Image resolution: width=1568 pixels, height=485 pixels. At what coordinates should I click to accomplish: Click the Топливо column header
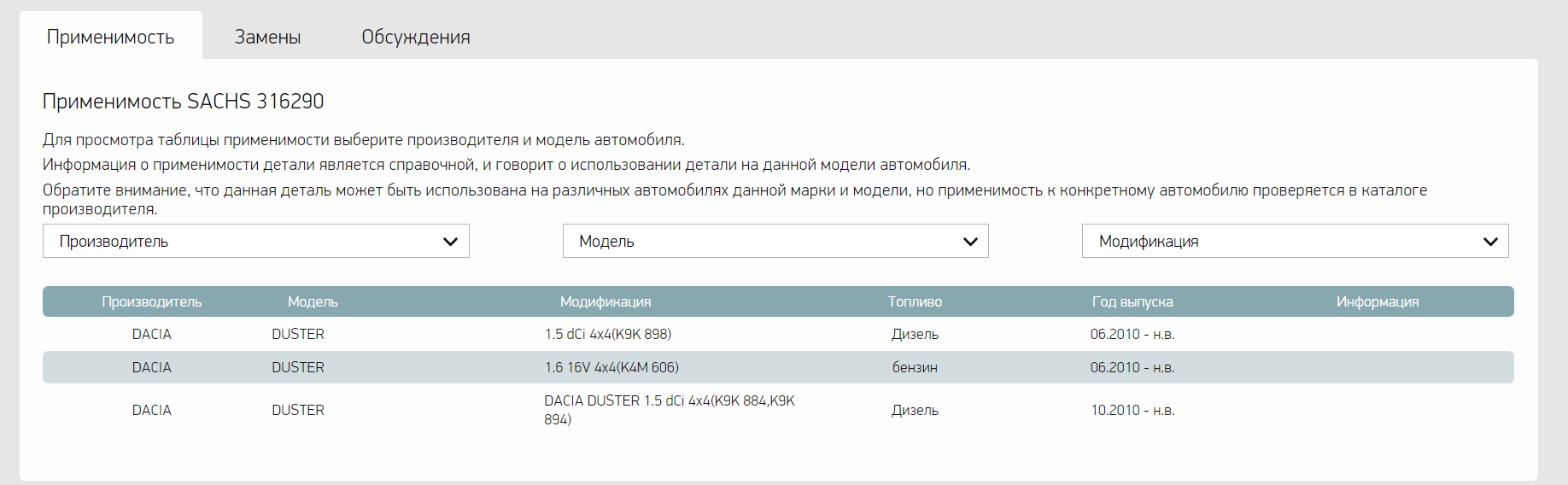915,301
